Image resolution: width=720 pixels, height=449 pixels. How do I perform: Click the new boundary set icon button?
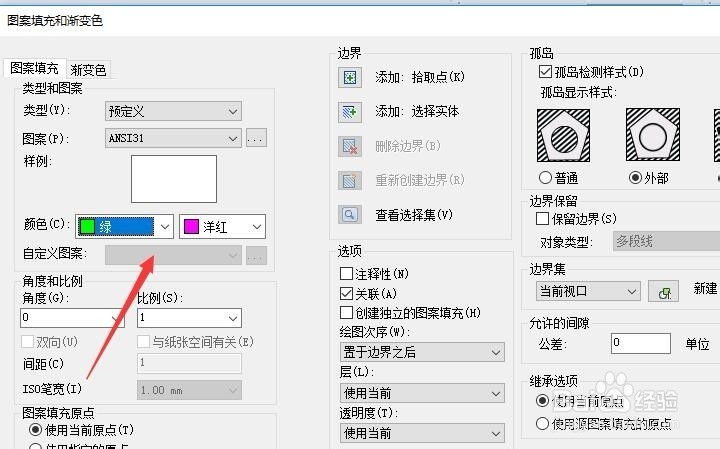coord(663,292)
